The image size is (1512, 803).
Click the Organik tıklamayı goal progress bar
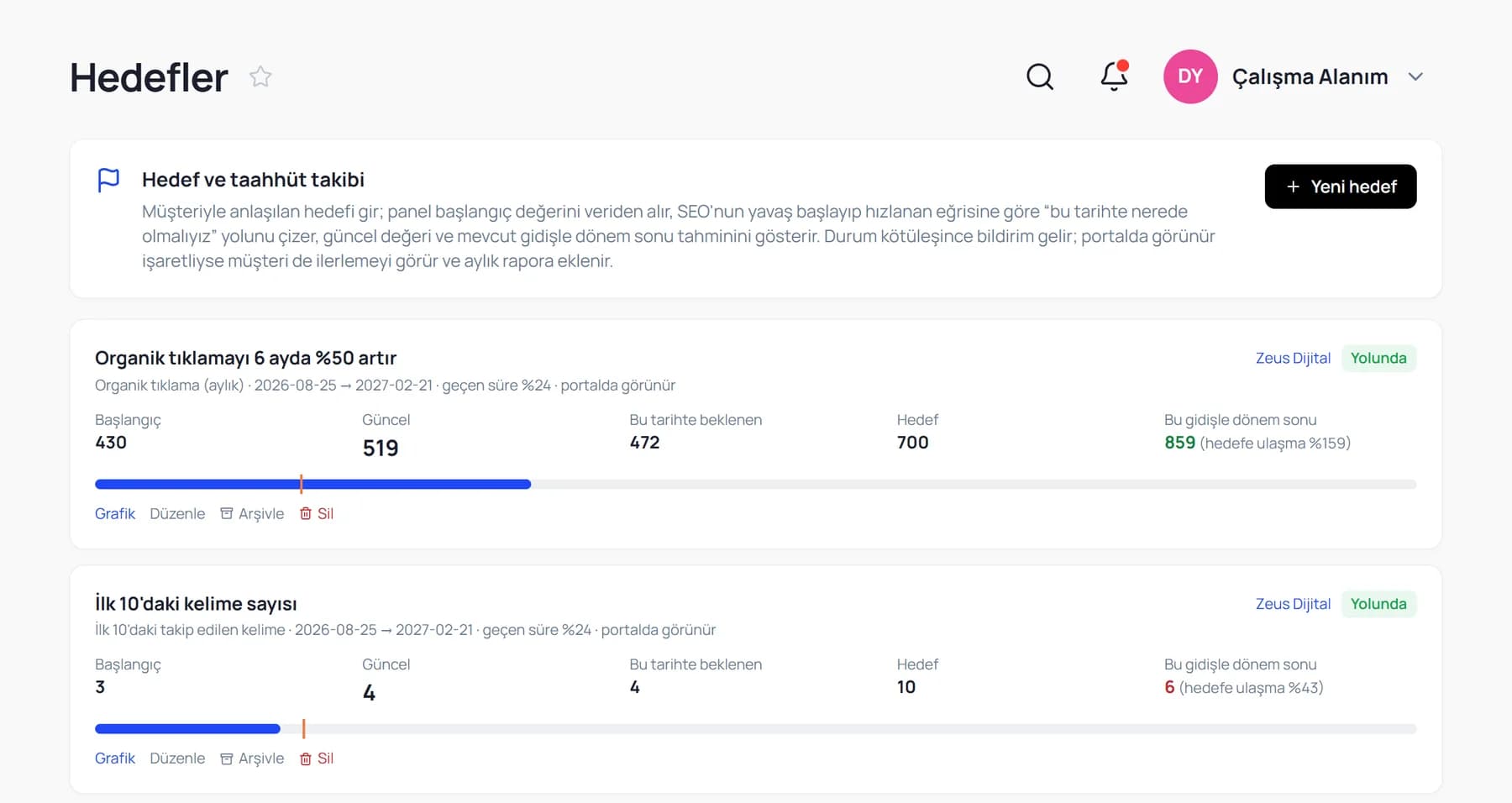coord(756,485)
